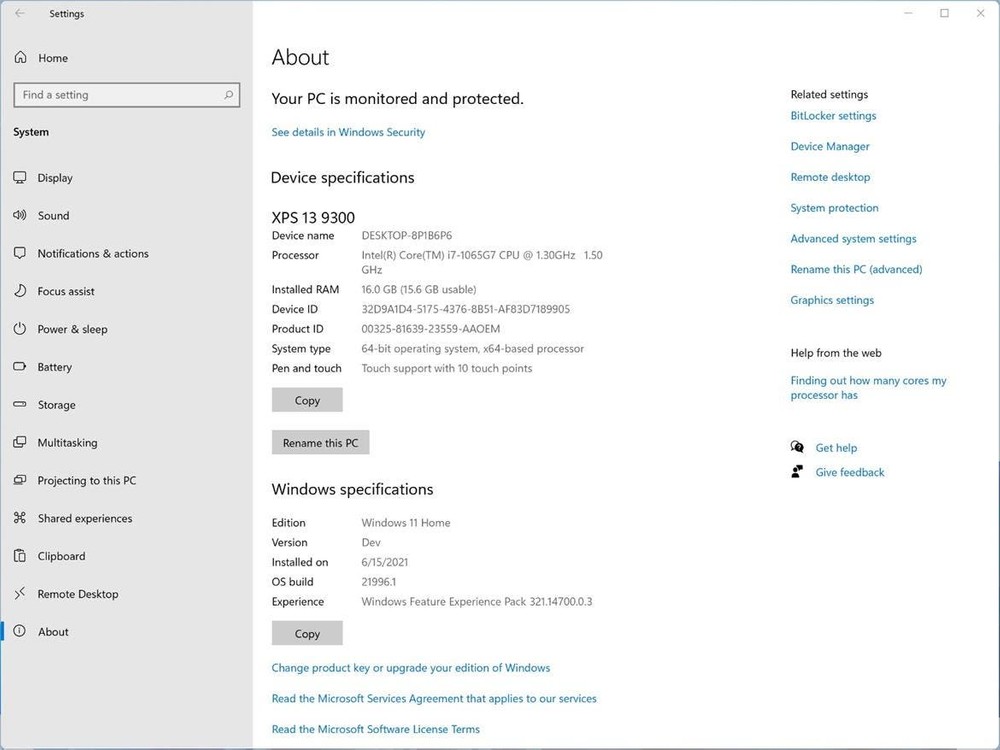
Task: Click the Rename this PC button
Action: [x=320, y=443]
